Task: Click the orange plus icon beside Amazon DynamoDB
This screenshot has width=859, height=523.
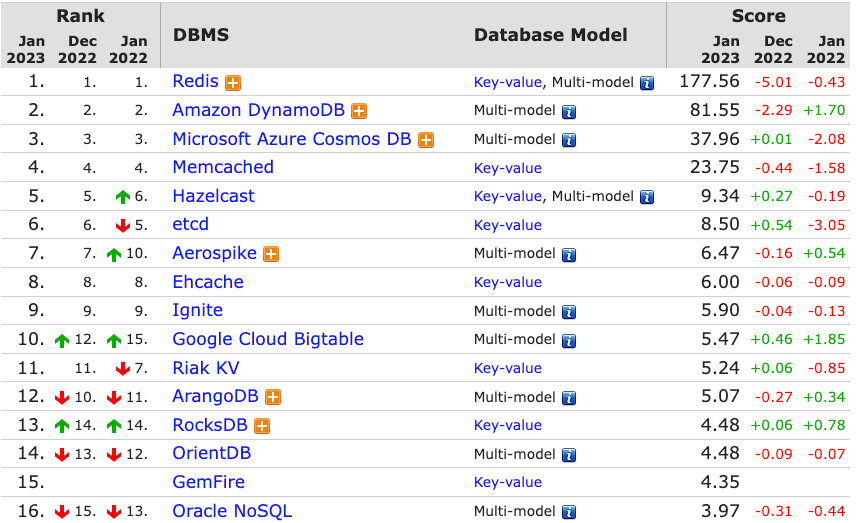Action: click(359, 112)
